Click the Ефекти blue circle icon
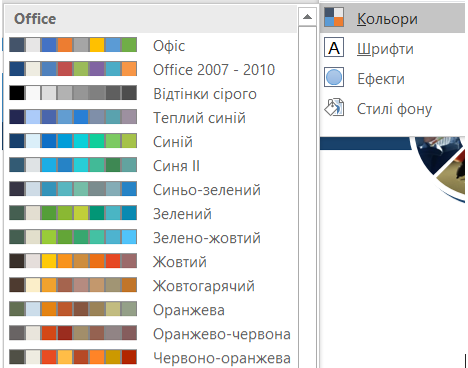Viewport: 468px width, 368px height. (x=334, y=77)
